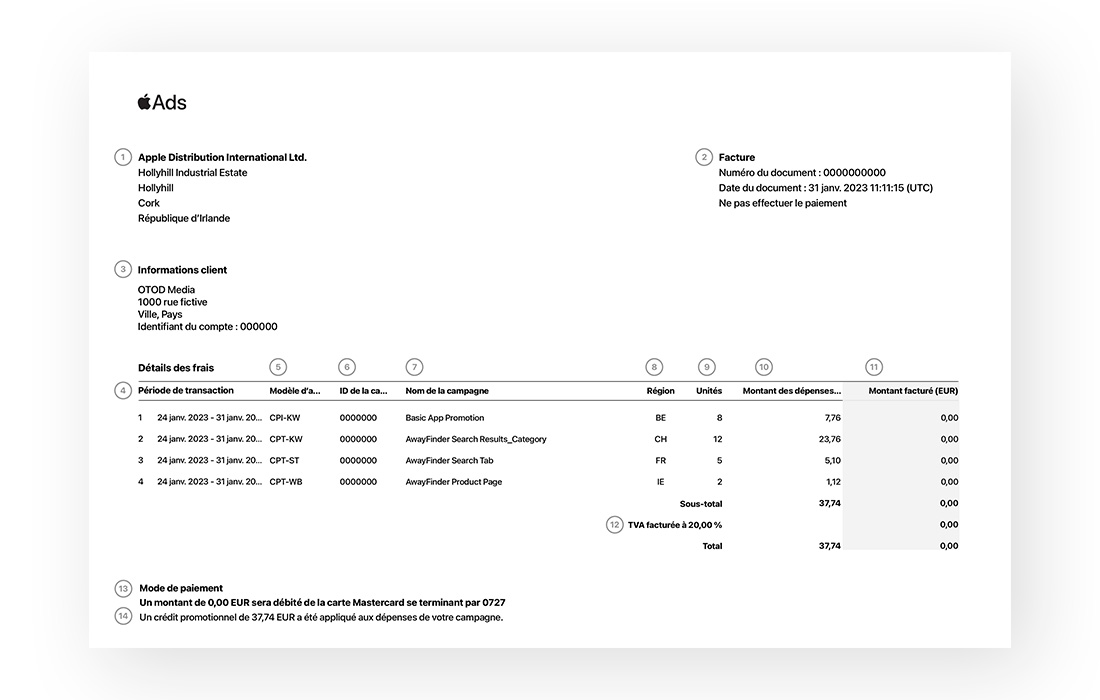Image resolution: width=1100 pixels, height=700 pixels.
Task: Select the AwayFinder Search Tab campaign name
Action: [x=449, y=461]
